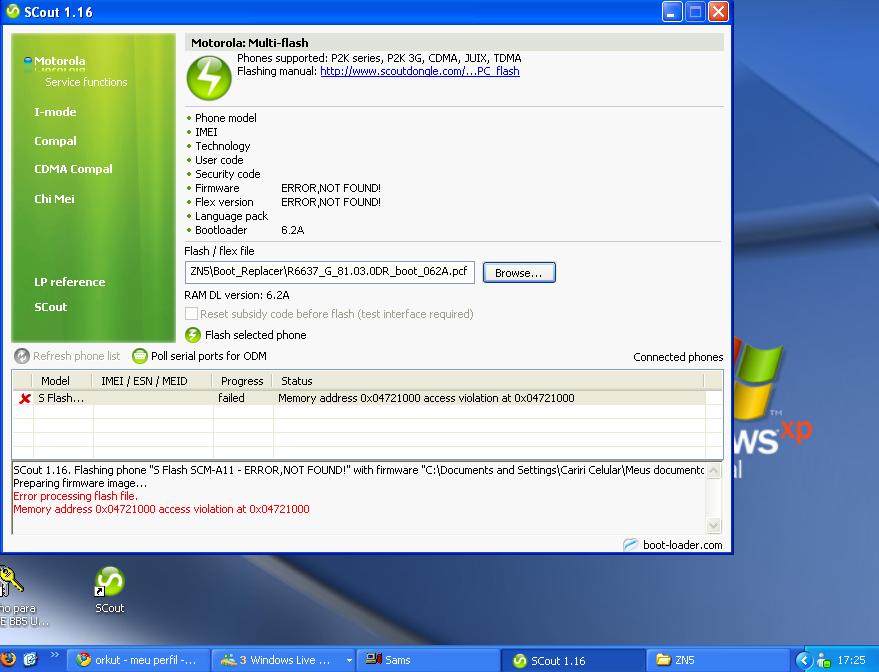Click the Progress column header

242,381
